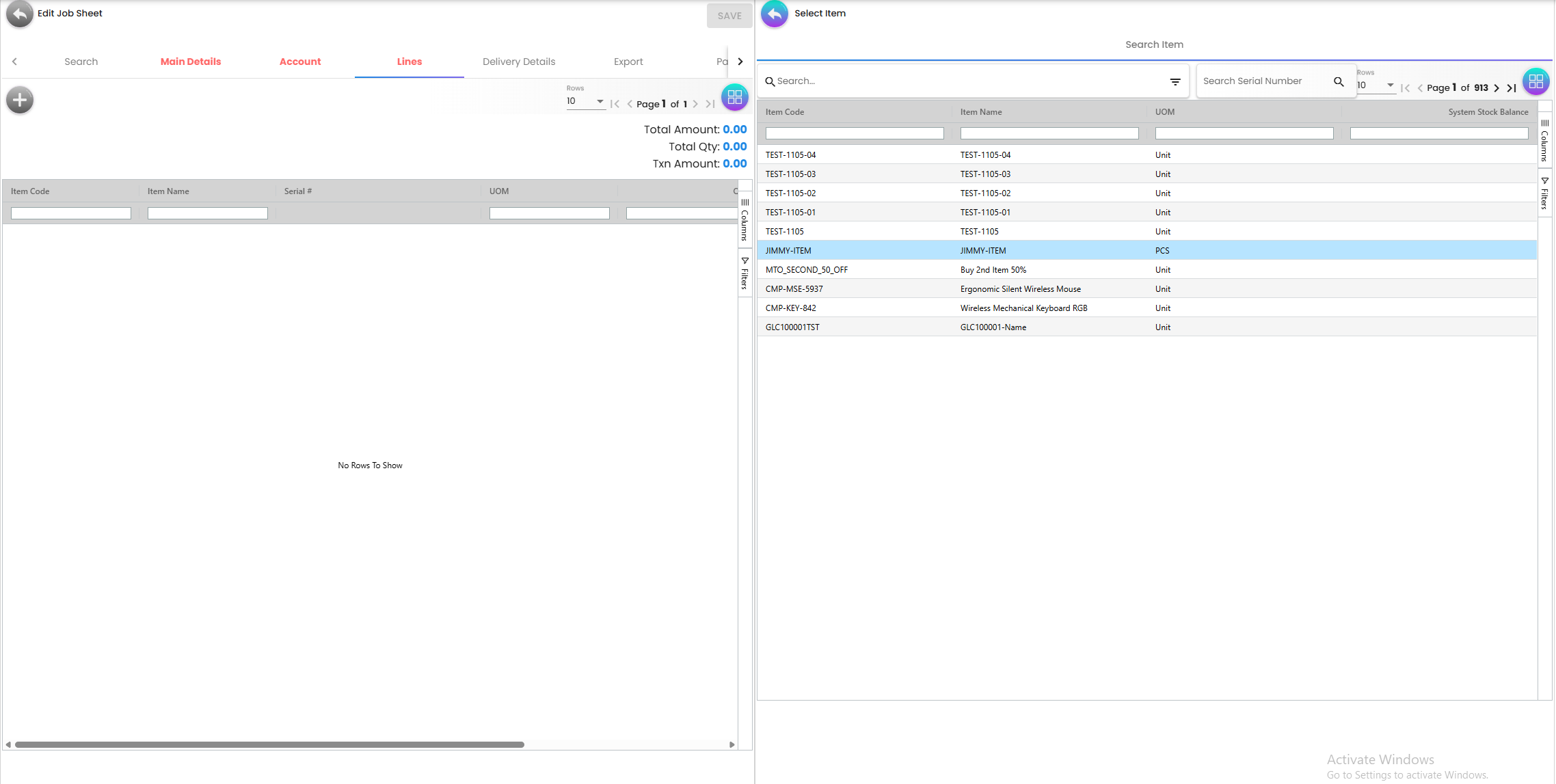1556x784 pixels.
Task: Select GLC100001TST item row
Action: click(x=1147, y=327)
